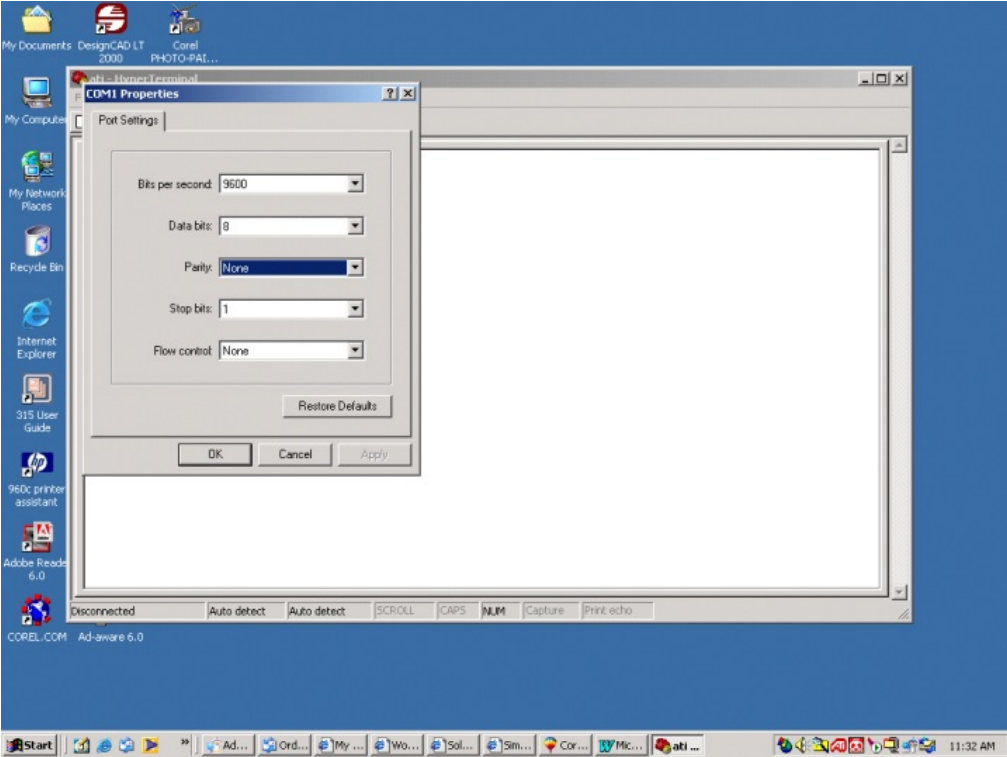Select the My Computer desktop icon

pyautogui.click(x=35, y=101)
